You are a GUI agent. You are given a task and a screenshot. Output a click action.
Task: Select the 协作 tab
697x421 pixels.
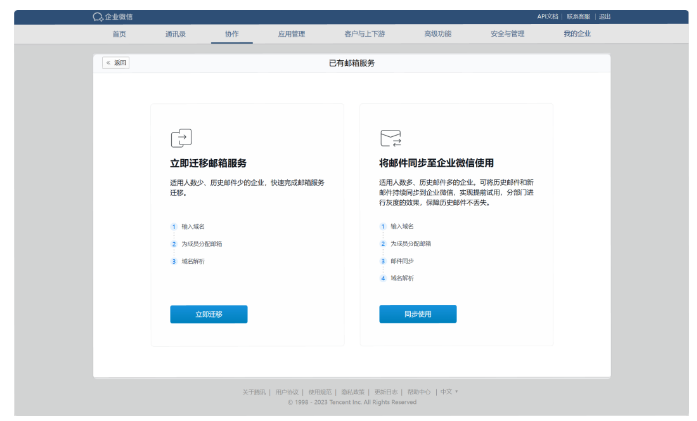click(231, 34)
